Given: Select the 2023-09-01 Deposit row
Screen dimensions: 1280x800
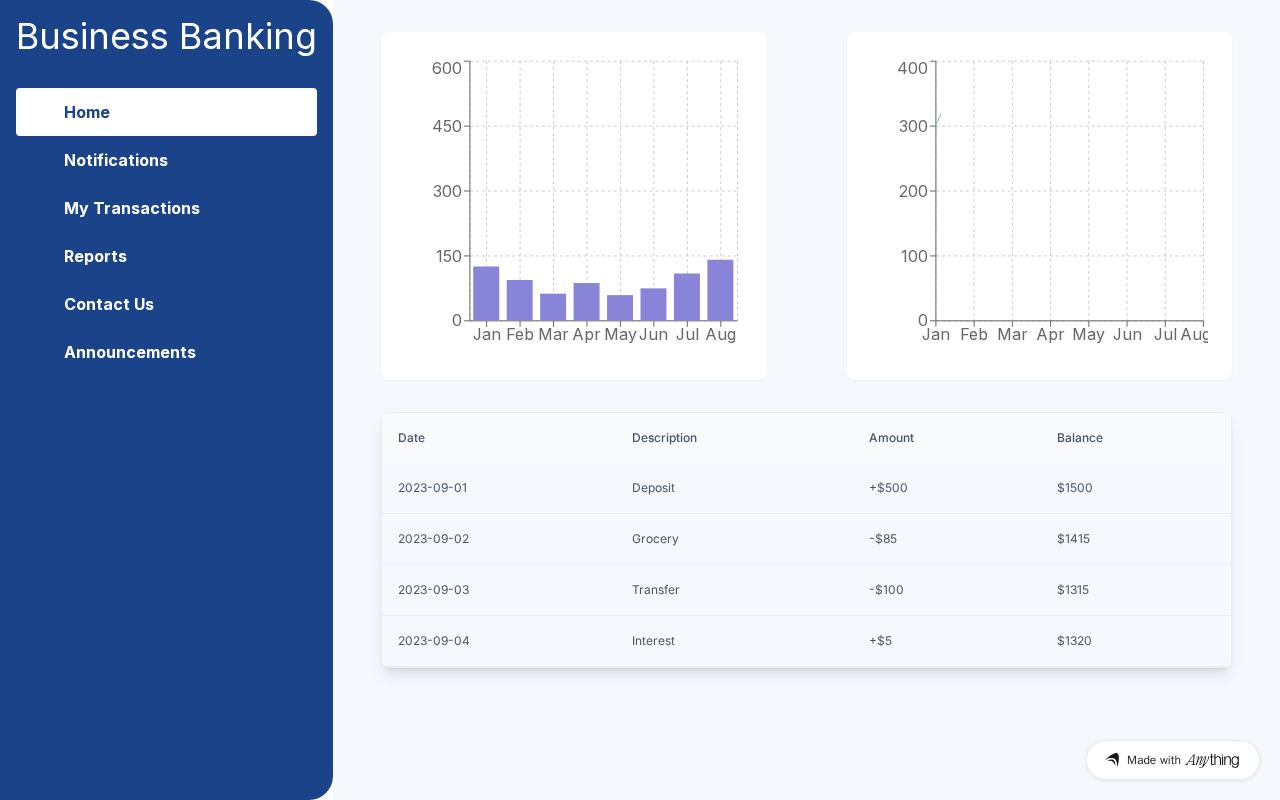Looking at the screenshot, I should click(805, 488).
